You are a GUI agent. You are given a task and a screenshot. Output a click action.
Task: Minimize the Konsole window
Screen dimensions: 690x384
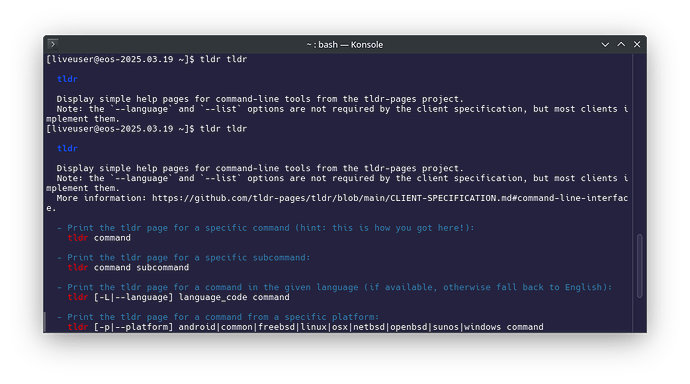pos(605,44)
